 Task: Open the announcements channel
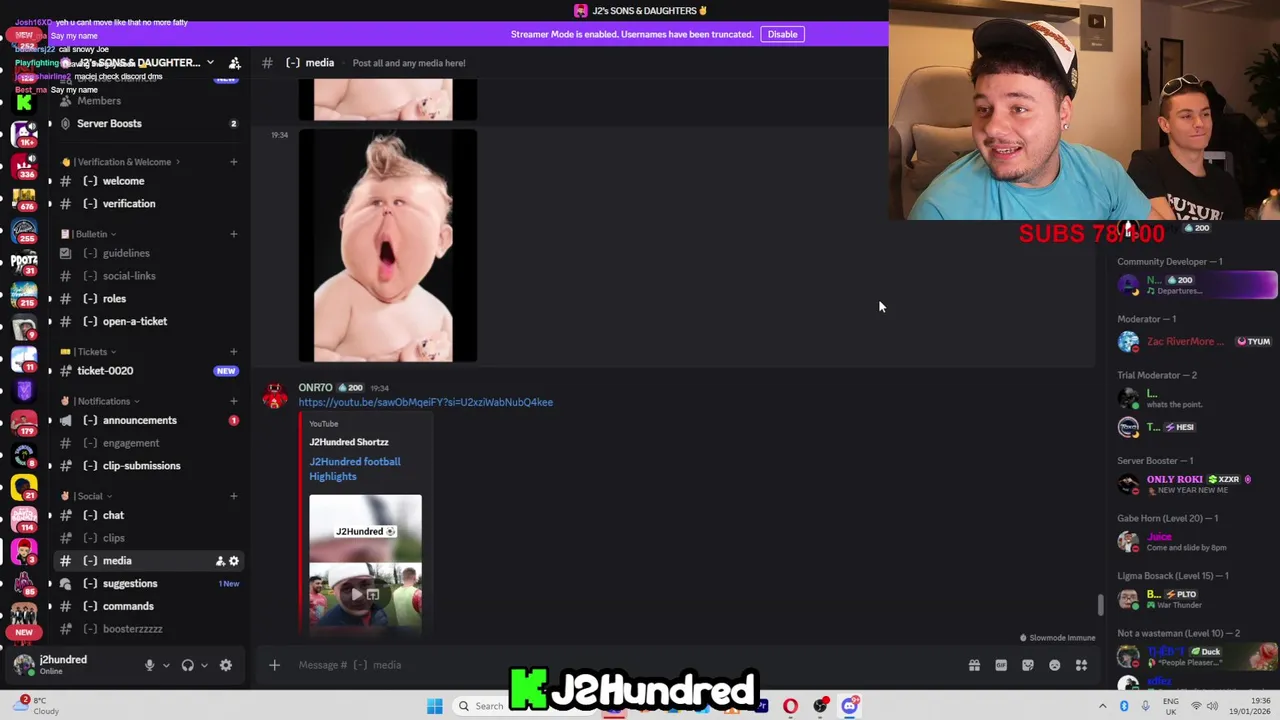point(148,421)
